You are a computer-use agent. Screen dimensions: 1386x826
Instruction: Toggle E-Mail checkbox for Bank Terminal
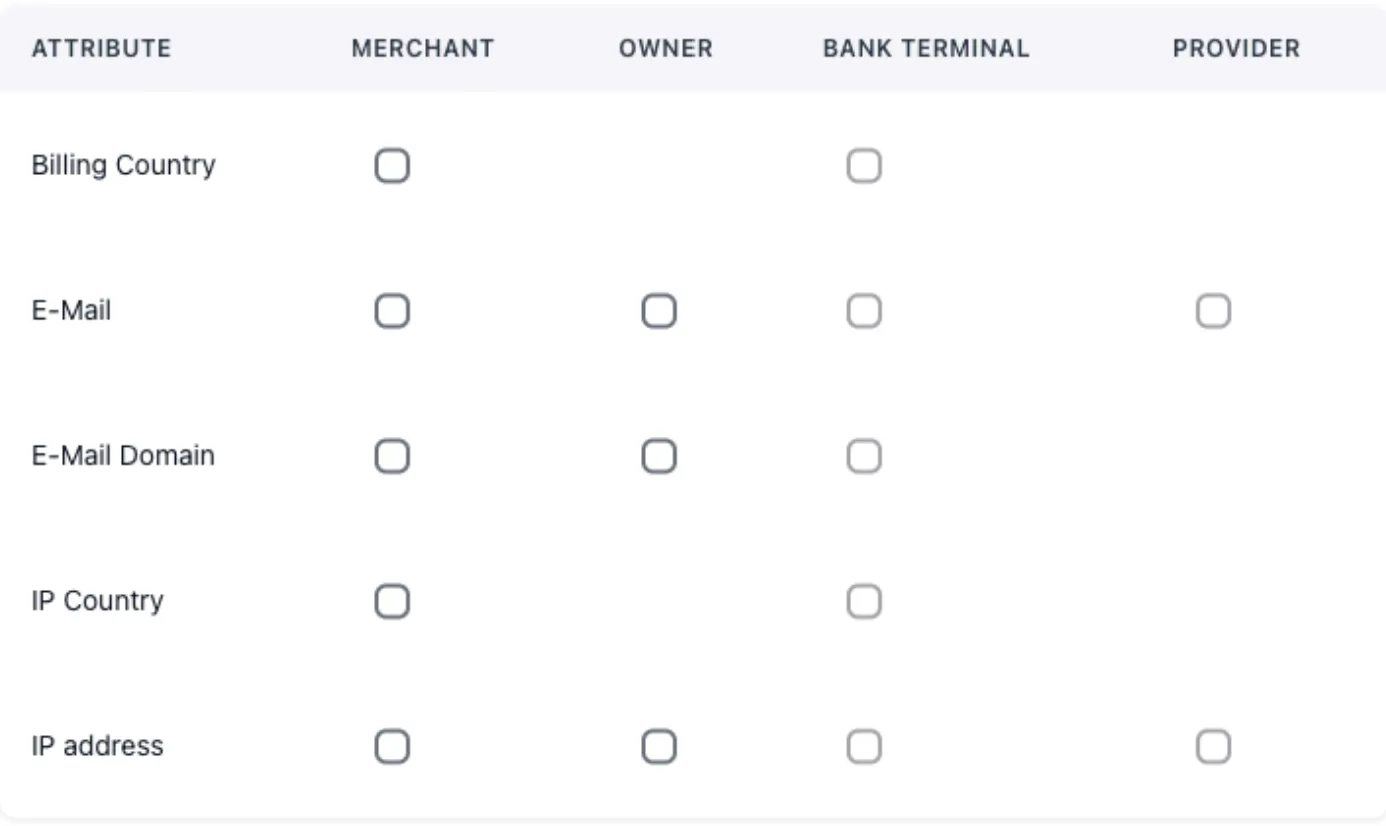coord(864,312)
